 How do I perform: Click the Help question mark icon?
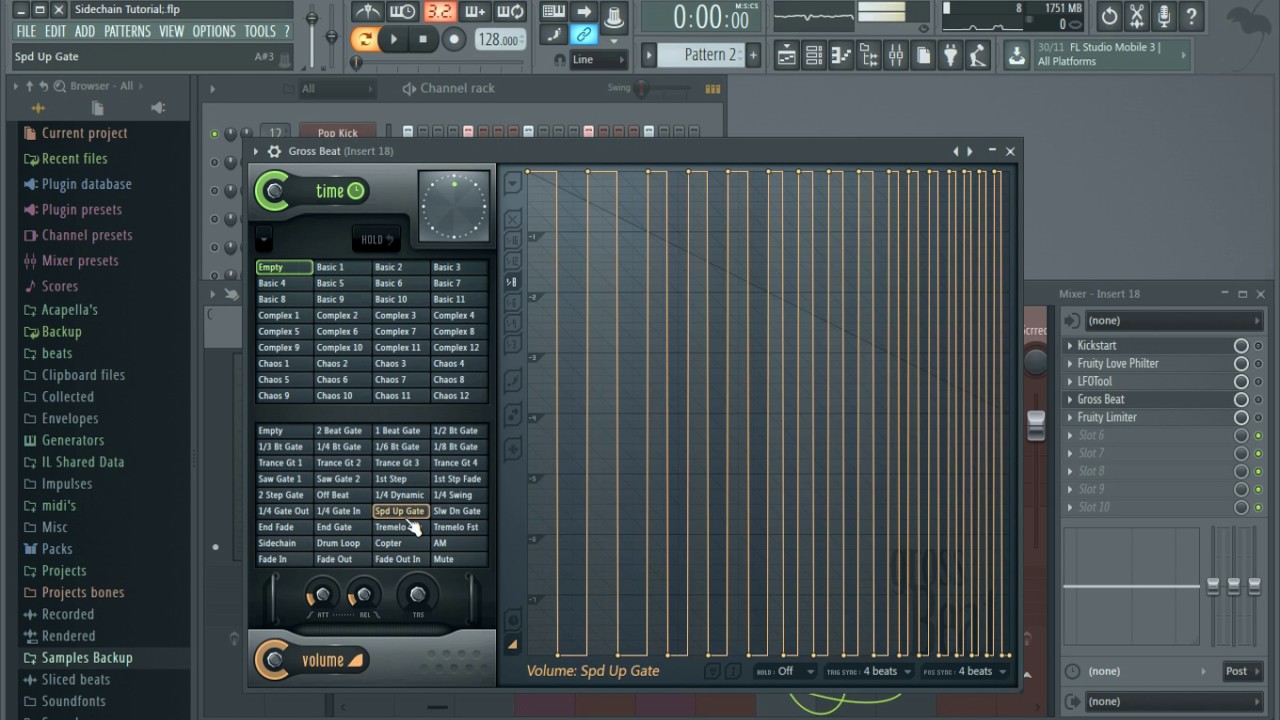point(1190,16)
